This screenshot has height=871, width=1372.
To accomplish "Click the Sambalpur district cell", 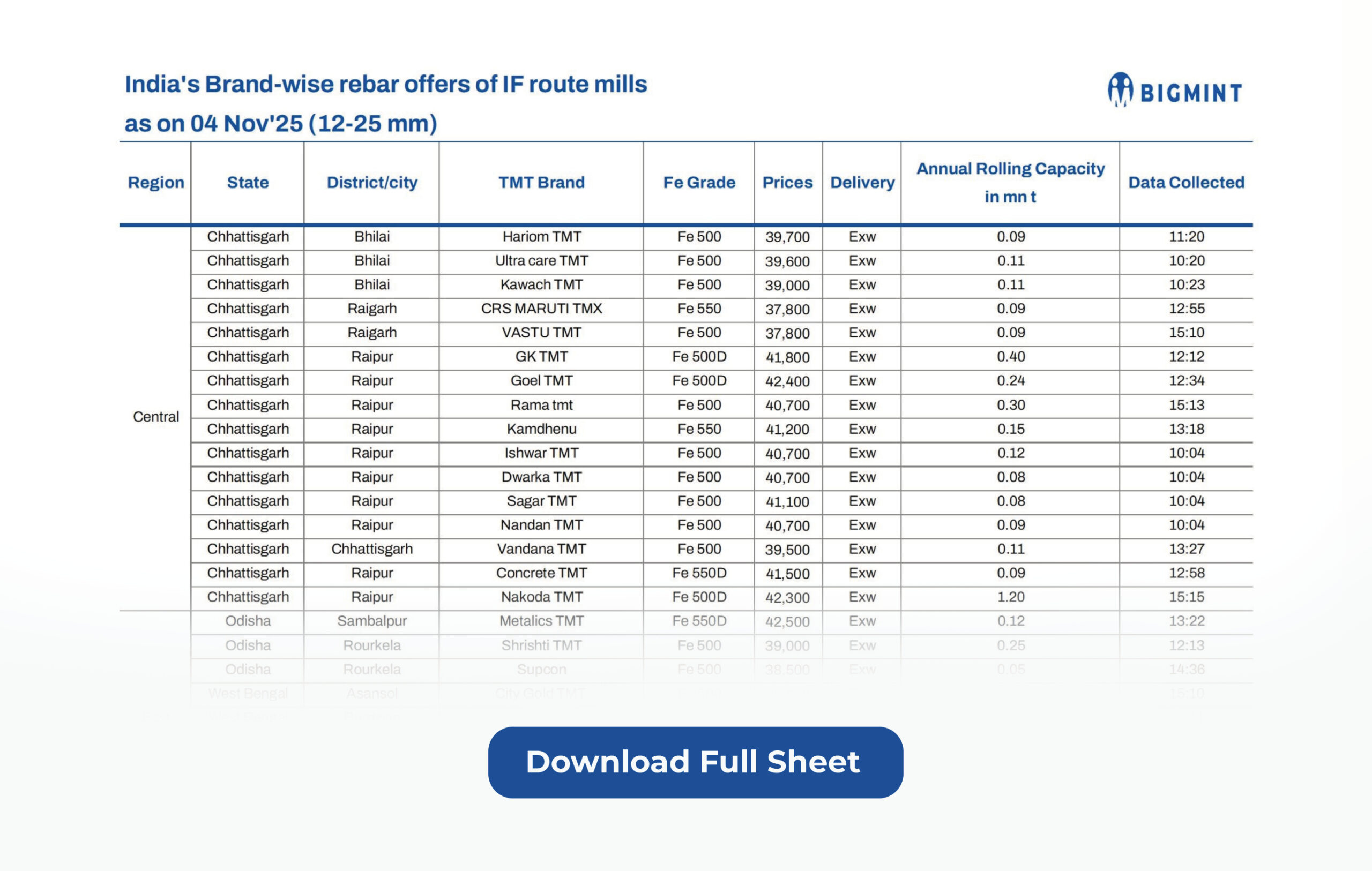I will tap(371, 621).
